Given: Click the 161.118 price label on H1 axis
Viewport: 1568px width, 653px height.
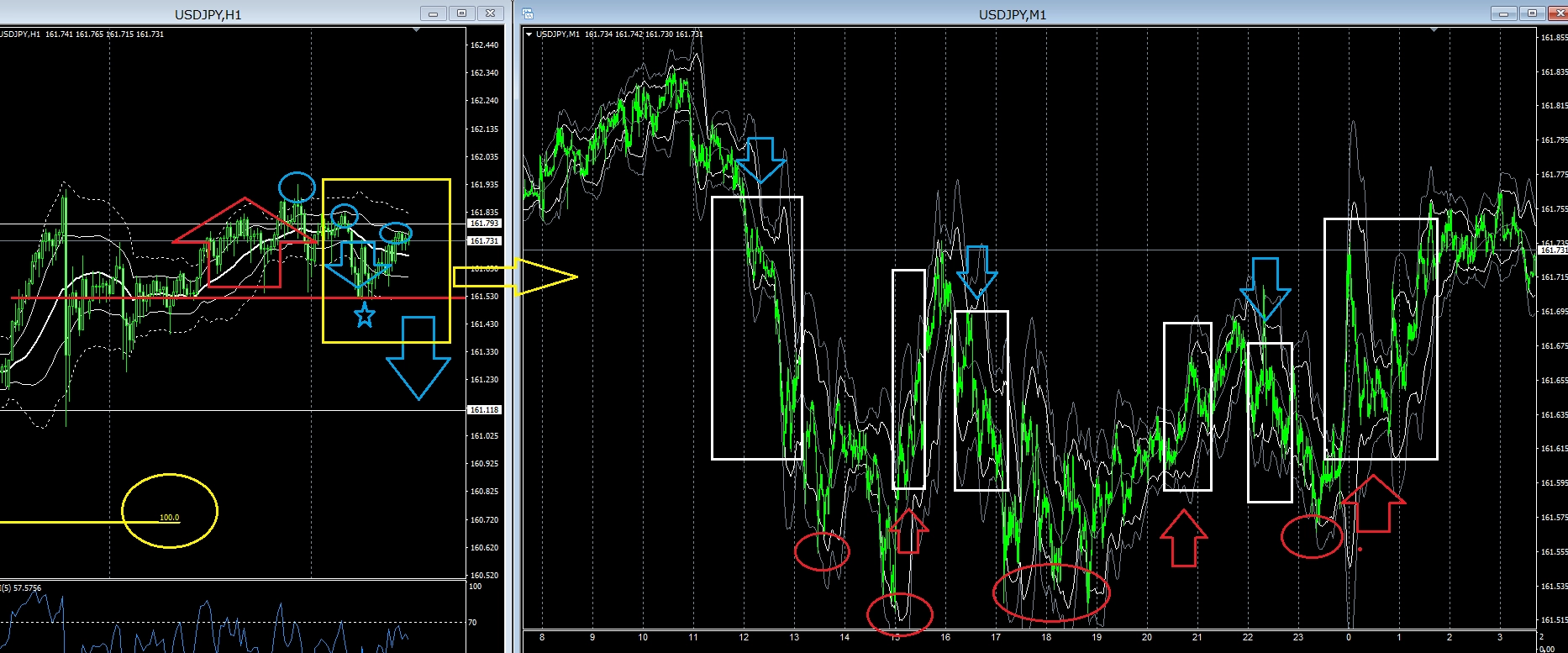Looking at the screenshot, I should 484,409.
